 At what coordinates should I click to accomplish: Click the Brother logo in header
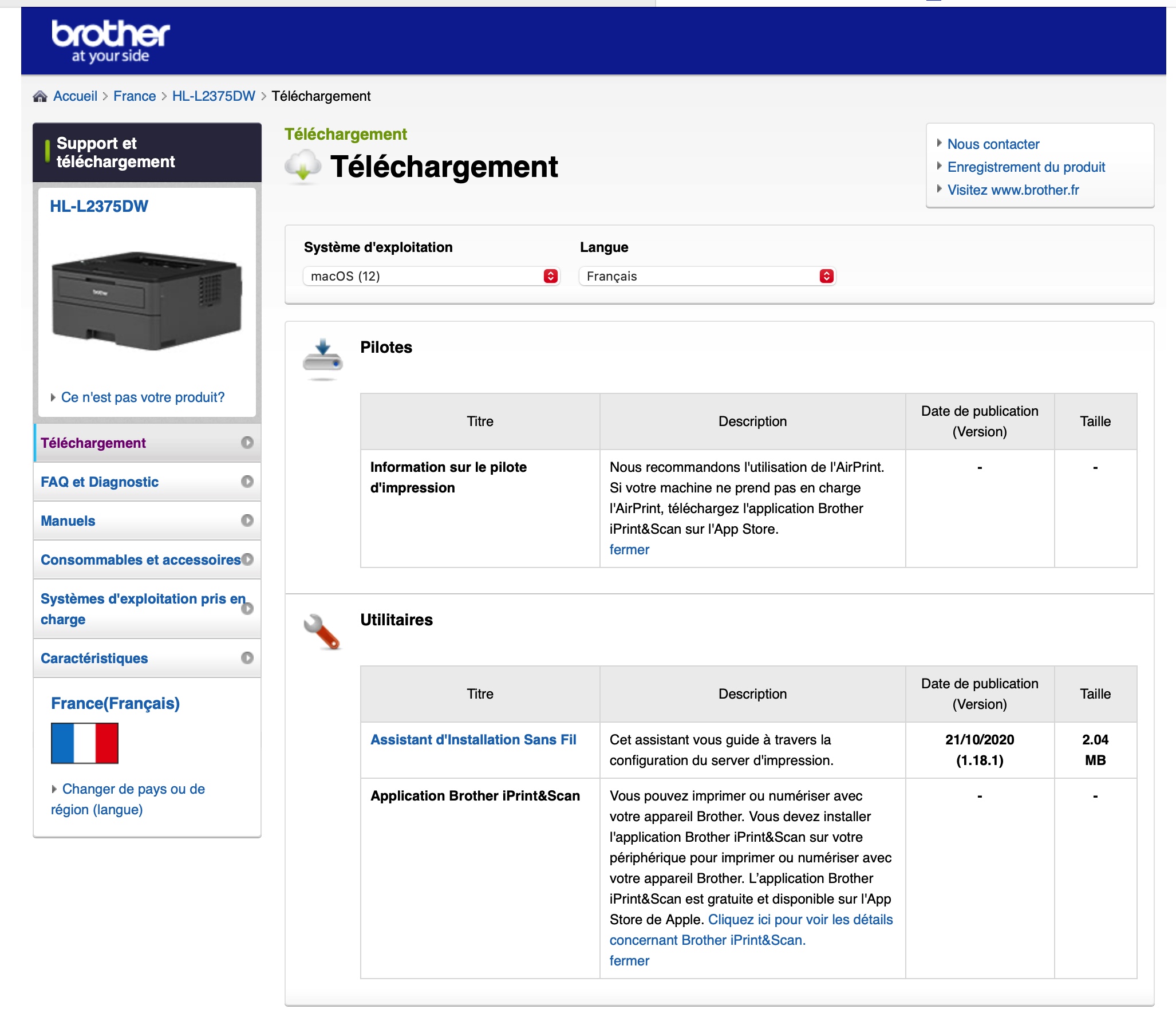[x=111, y=41]
